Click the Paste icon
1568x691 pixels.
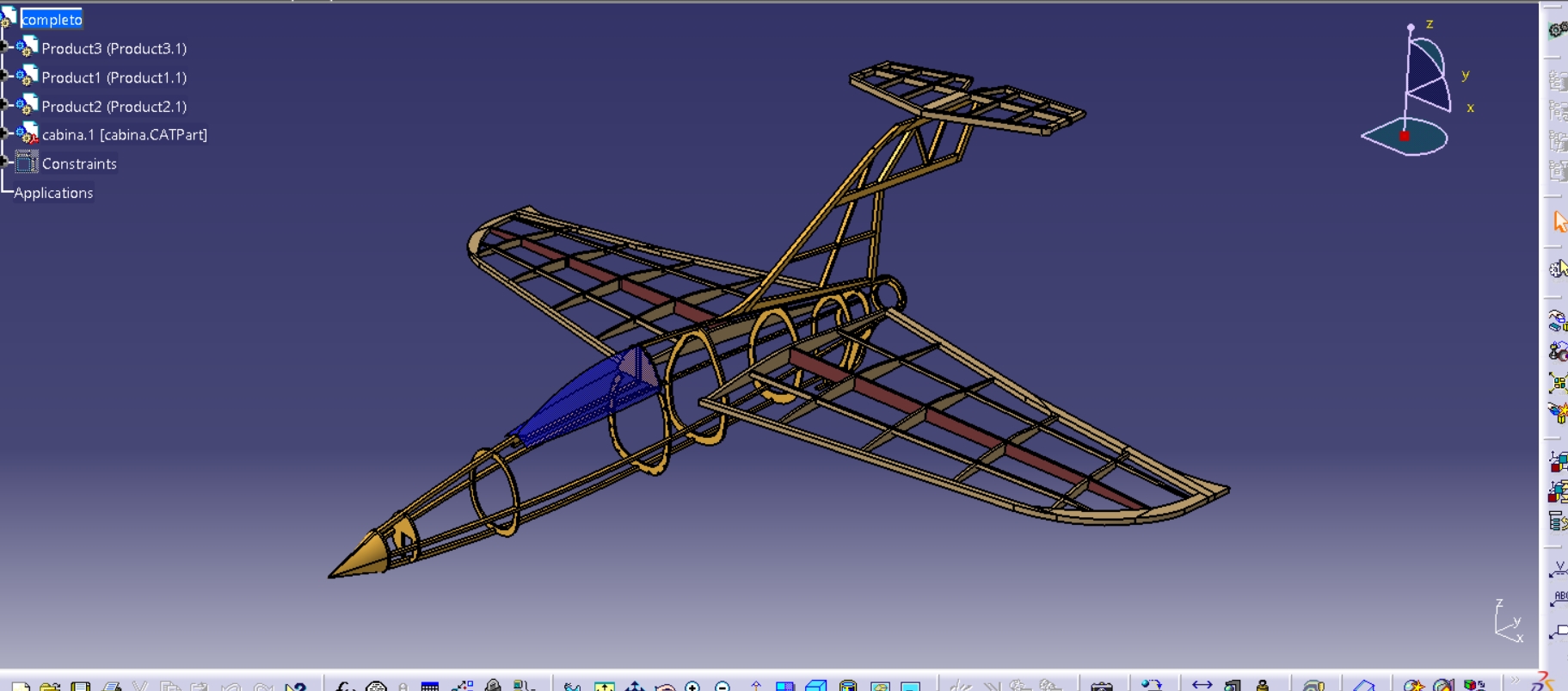199,687
